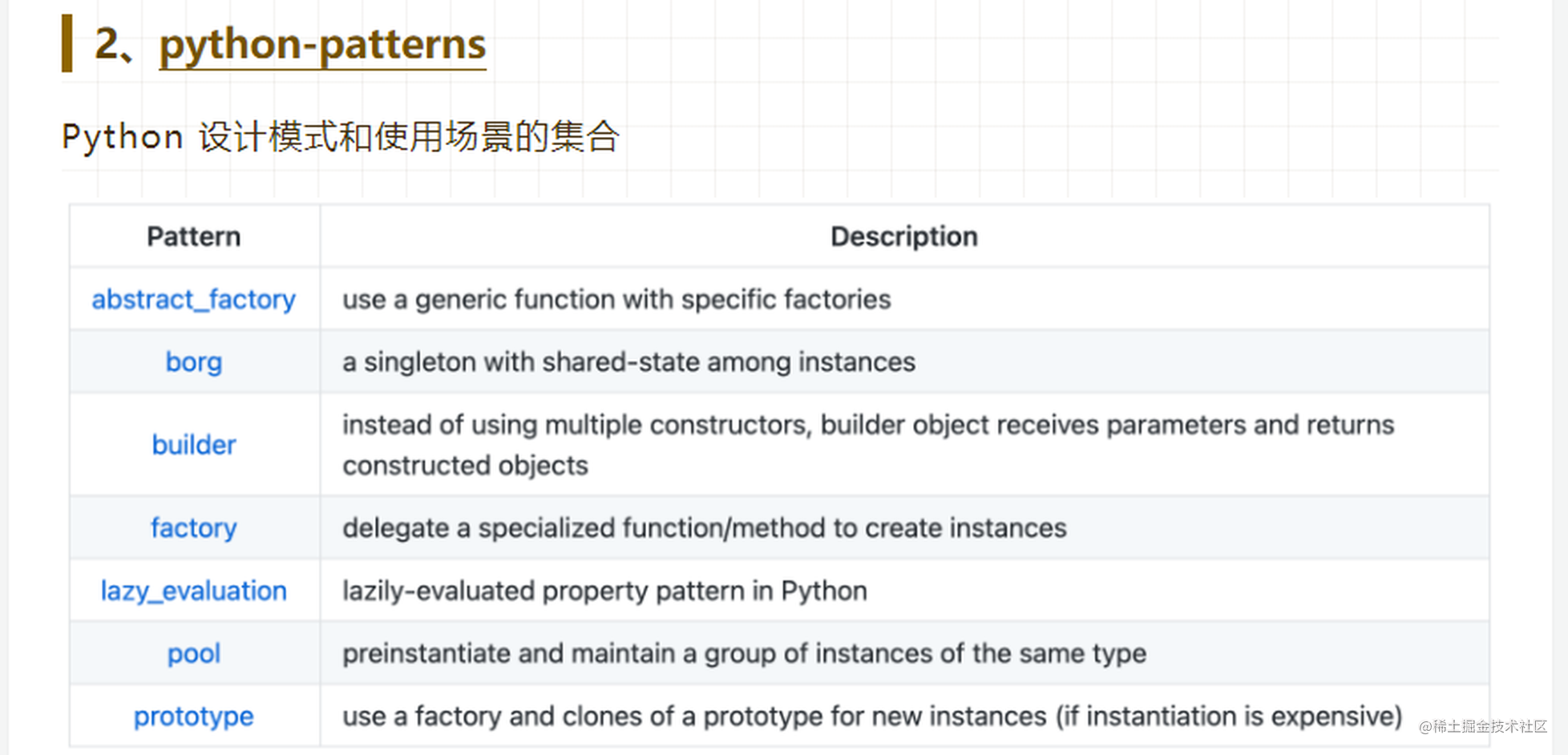Click the factory delegate description text
The width and height of the screenshot is (1568, 755).
click(x=704, y=527)
